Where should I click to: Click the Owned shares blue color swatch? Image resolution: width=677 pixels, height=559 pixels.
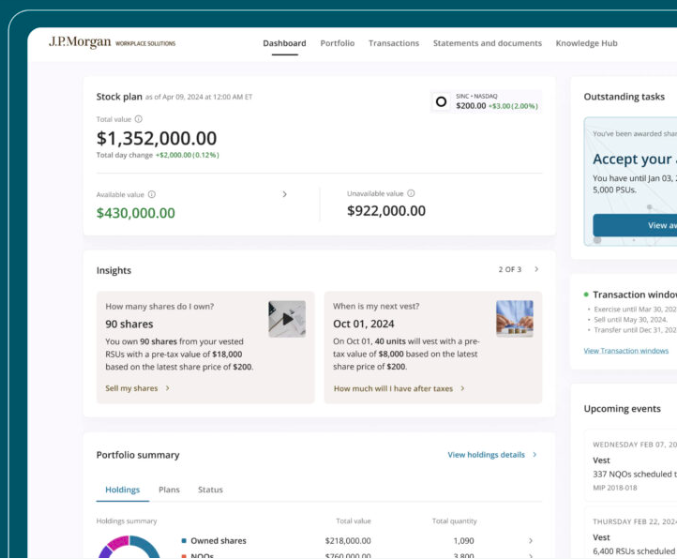[x=184, y=540]
